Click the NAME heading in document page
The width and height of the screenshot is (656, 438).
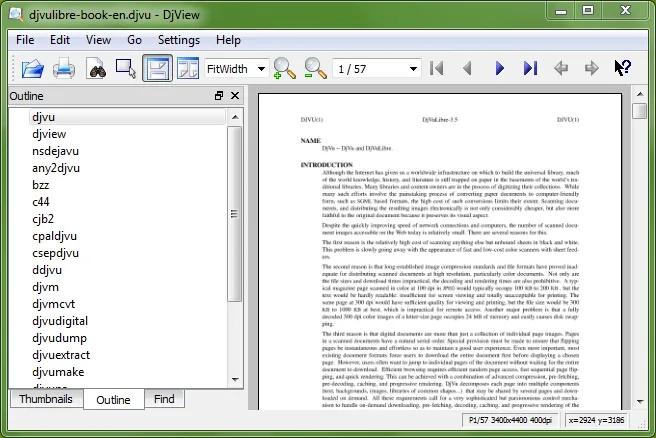coord(310,141)
